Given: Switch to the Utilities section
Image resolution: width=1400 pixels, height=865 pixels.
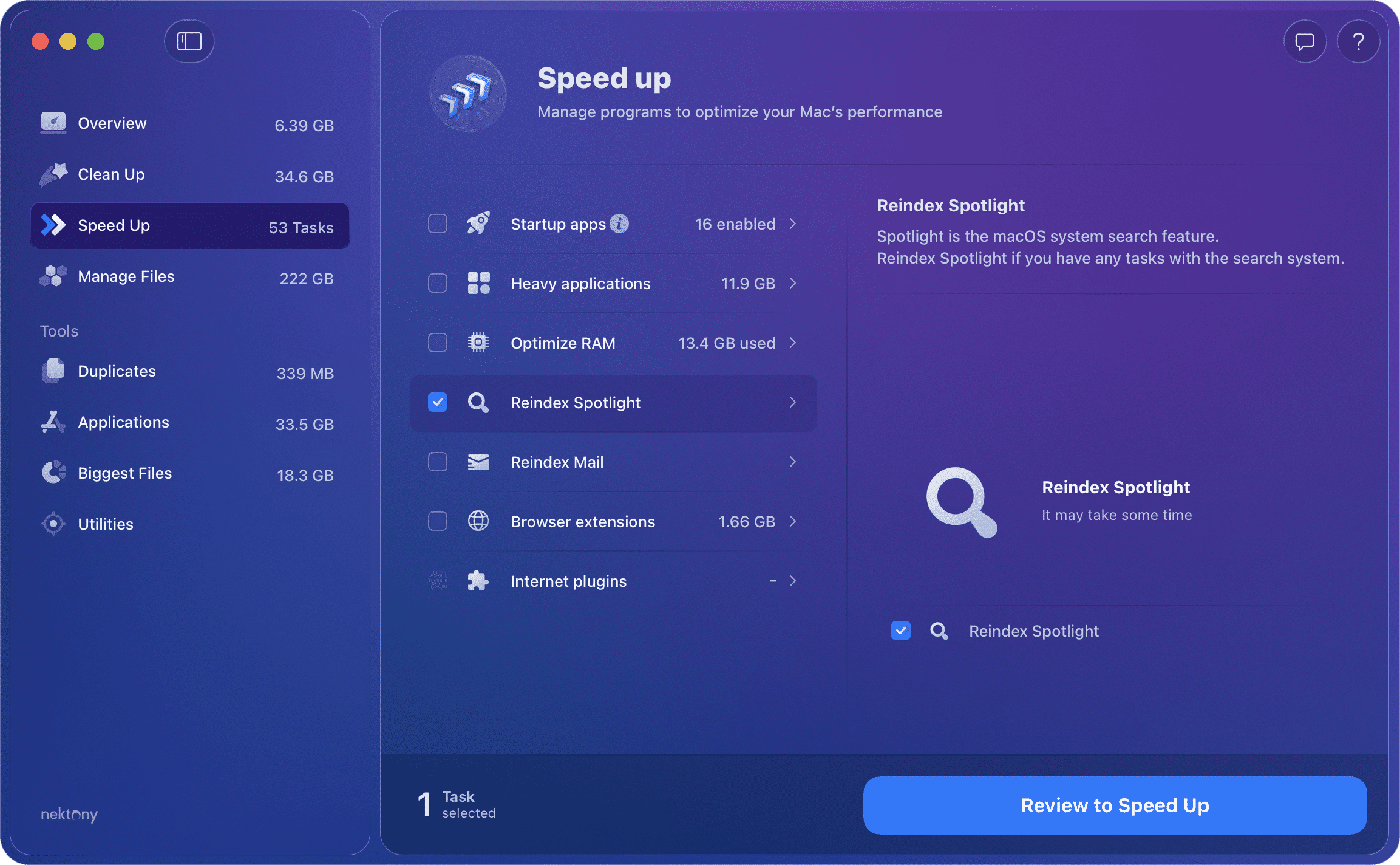Looking at the screenshot, I should tap(106, 524).
